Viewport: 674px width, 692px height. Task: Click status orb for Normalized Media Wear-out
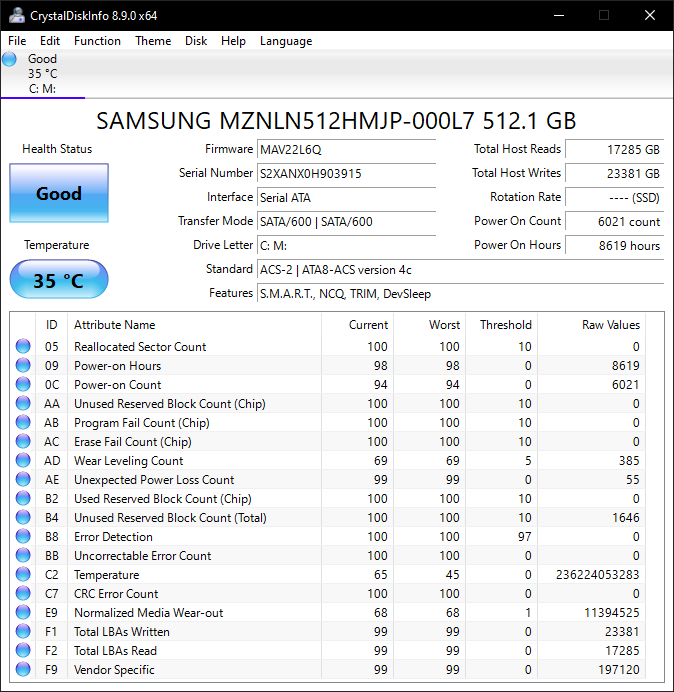[x=23, y=612]
